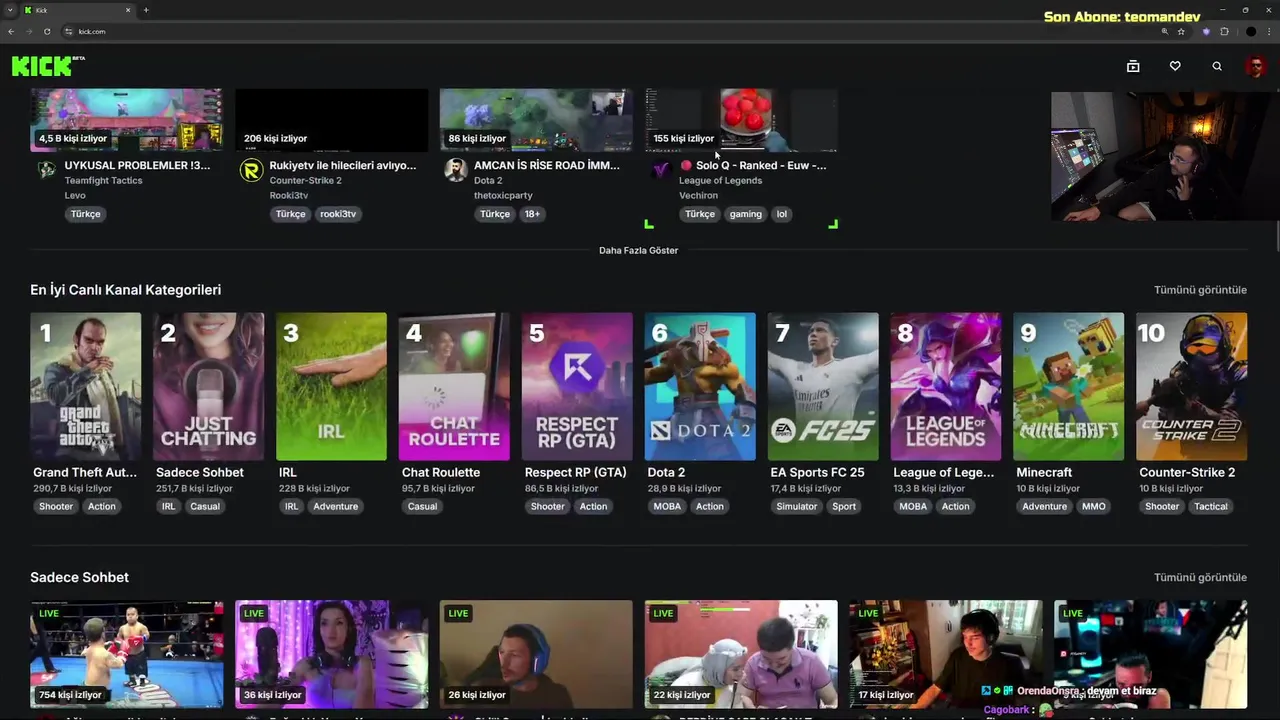Open following heart icon in header
This screenshot has width=1280, height=720.
click(x=1175, y=66)
